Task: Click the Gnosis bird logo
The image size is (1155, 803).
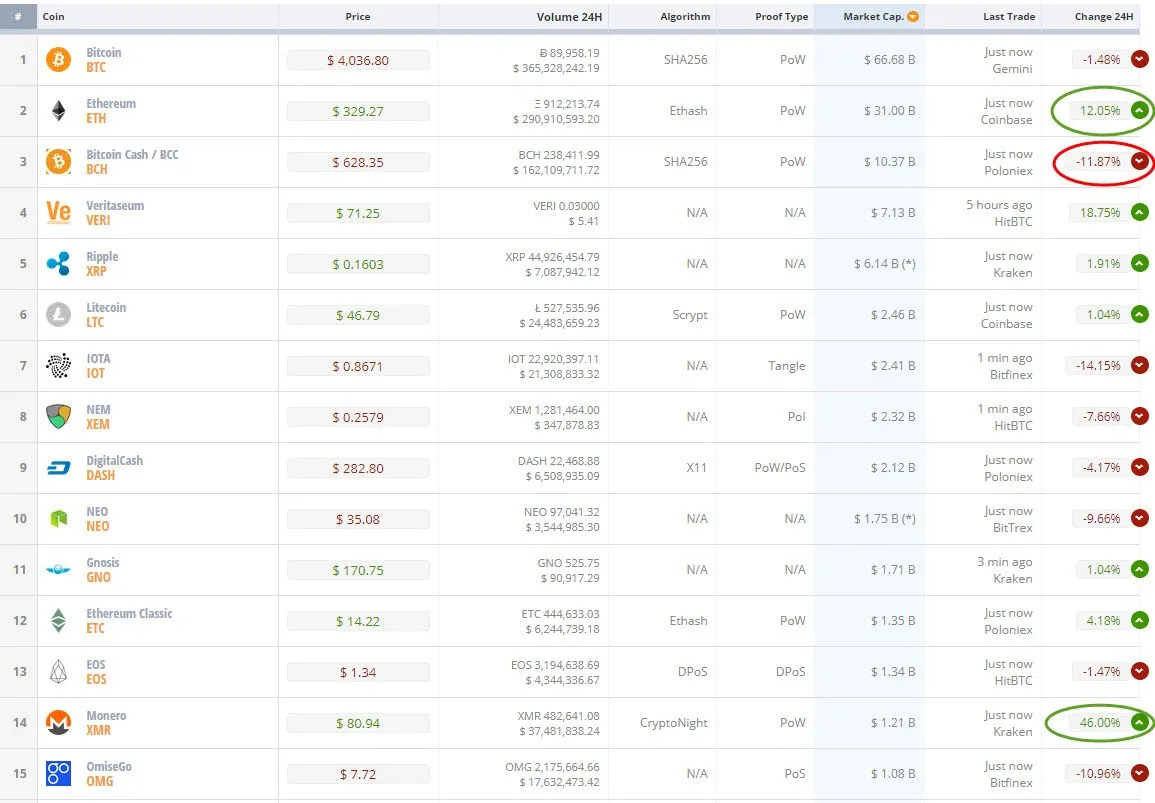Action: coord(58,569)
